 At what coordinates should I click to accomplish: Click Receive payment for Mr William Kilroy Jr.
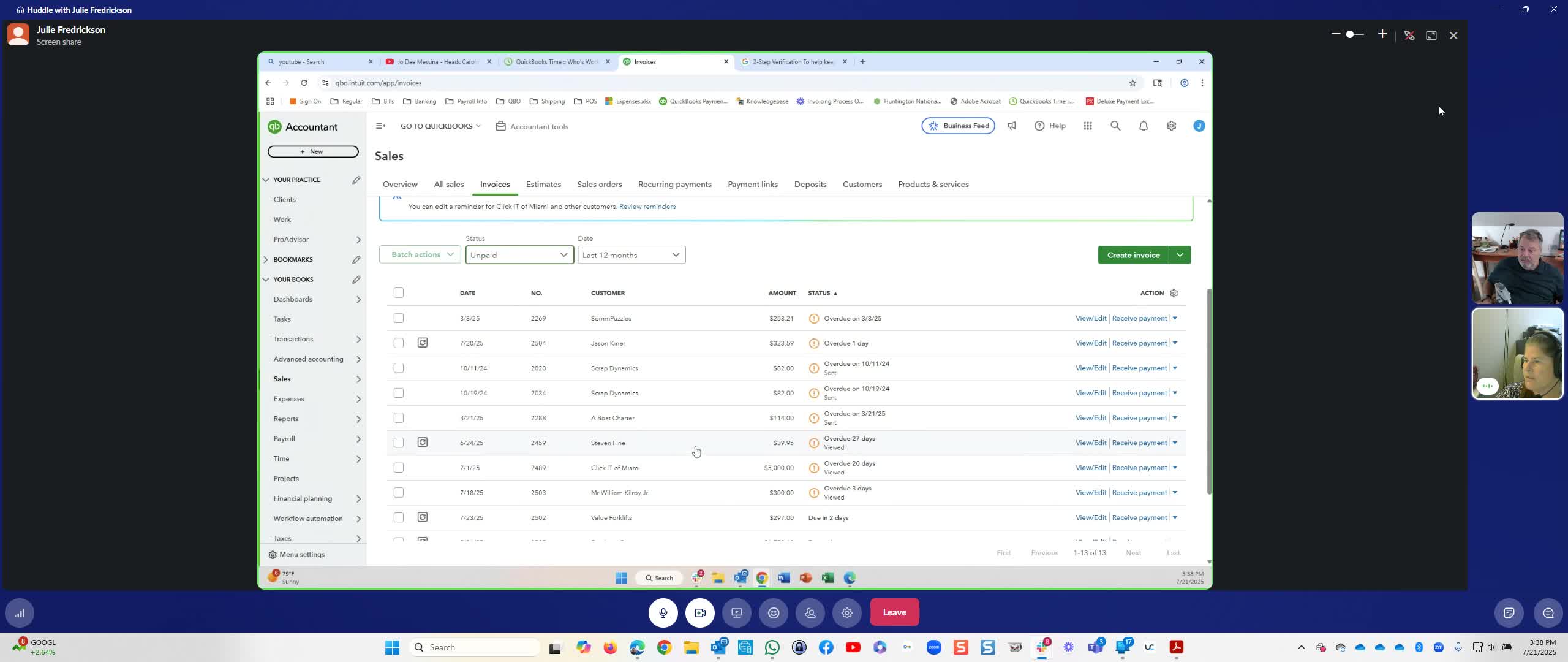[1139, 493]
